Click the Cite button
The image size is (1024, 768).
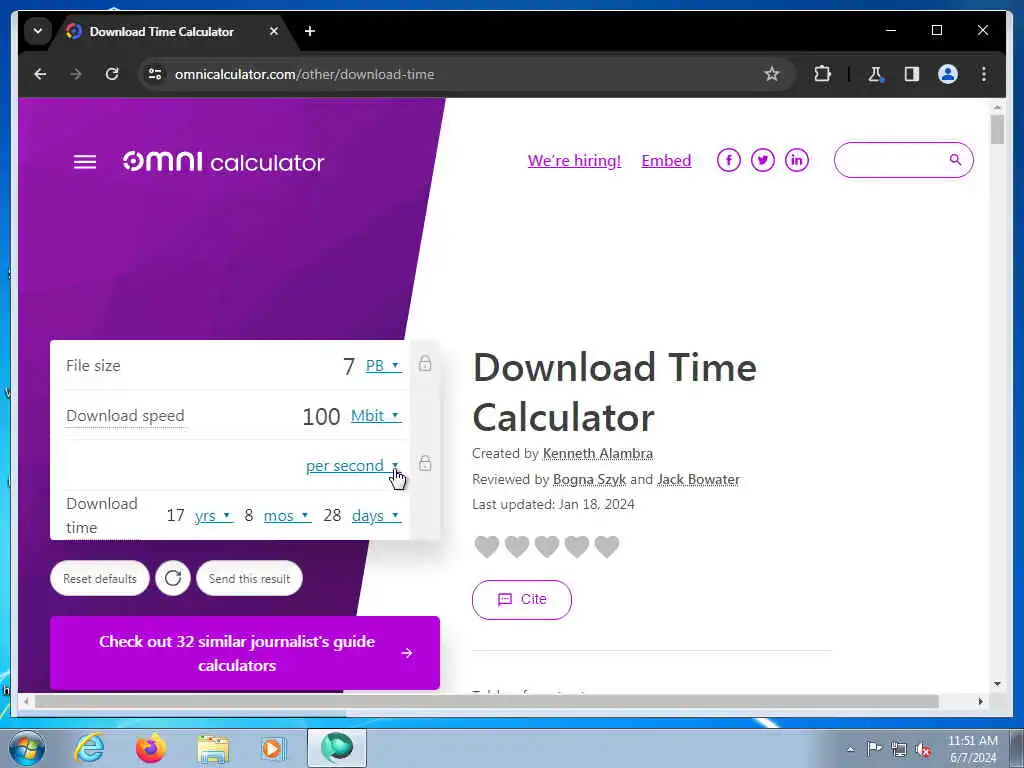click(x=522, y=600)
